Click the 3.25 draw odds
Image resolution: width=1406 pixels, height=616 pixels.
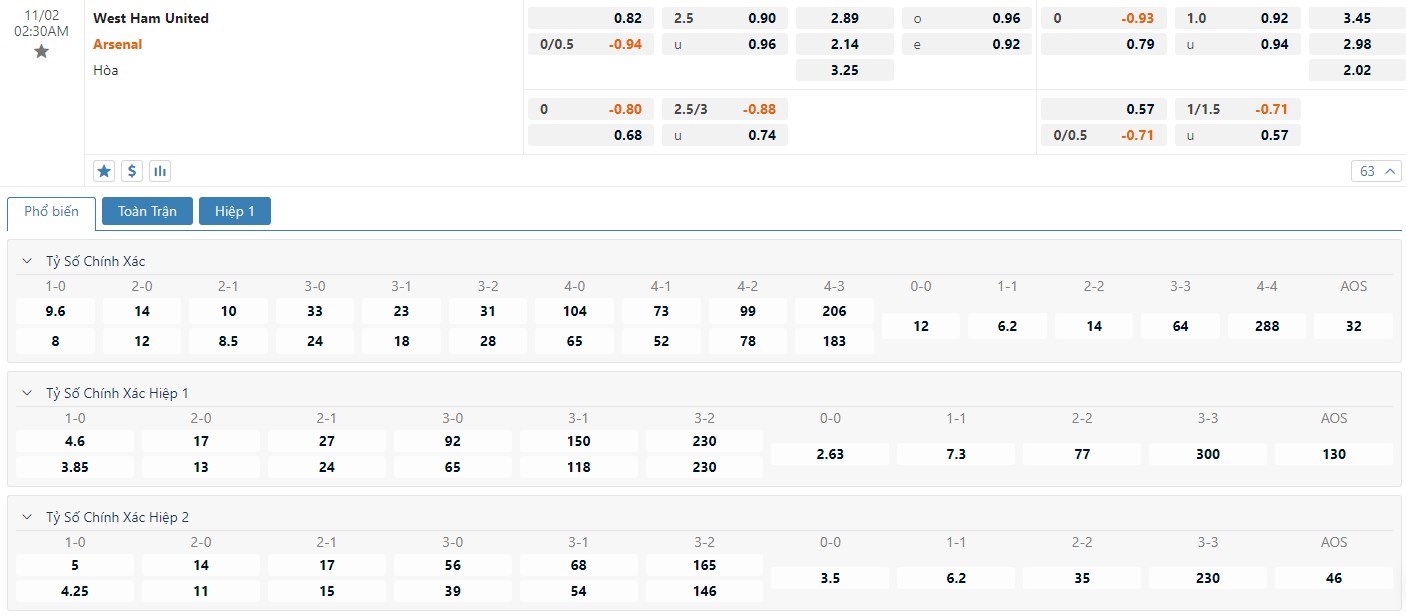point(844,70)
